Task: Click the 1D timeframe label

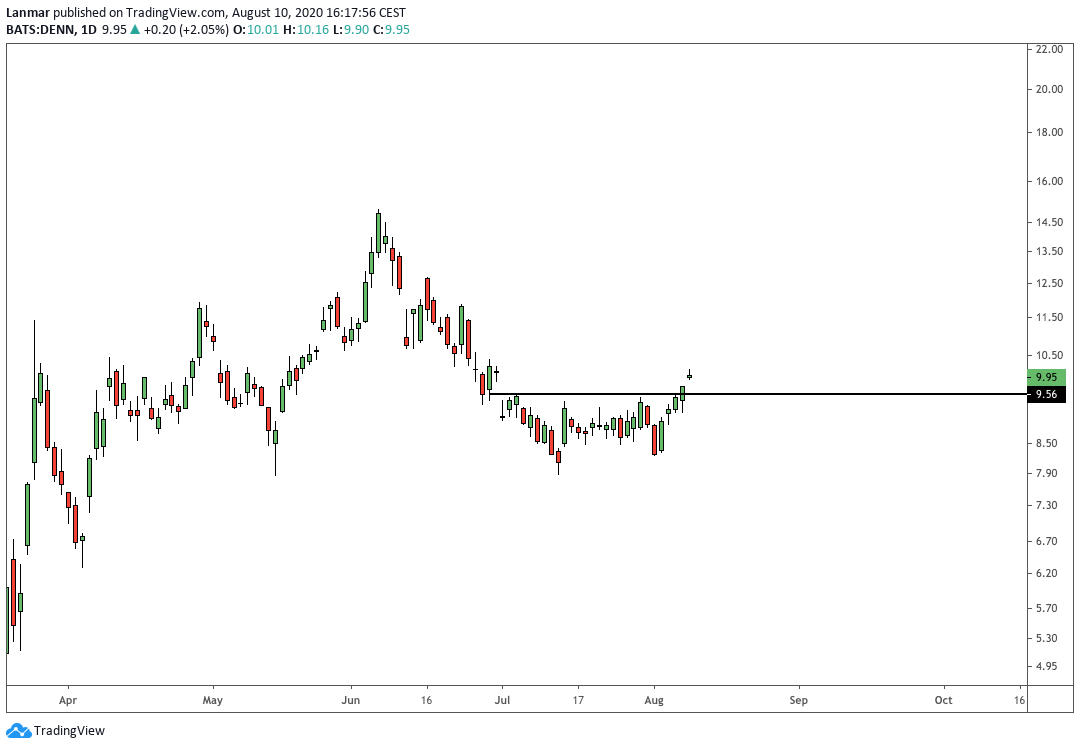Action: point(88,30)
